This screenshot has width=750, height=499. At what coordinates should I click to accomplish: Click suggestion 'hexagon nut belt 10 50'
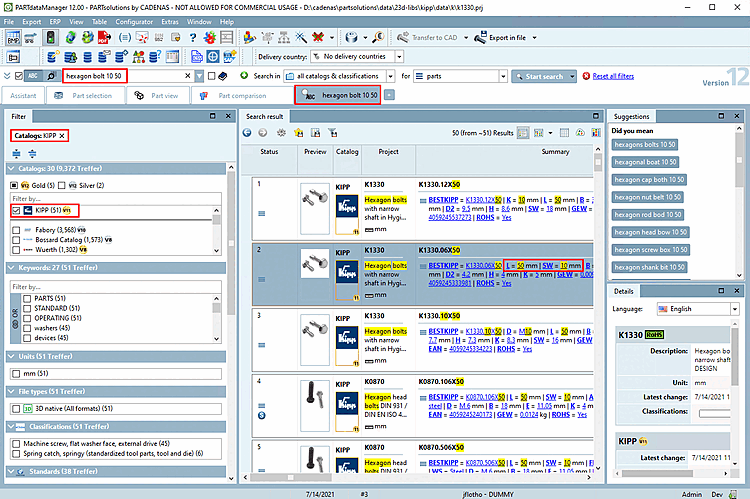tap(647, 197)
